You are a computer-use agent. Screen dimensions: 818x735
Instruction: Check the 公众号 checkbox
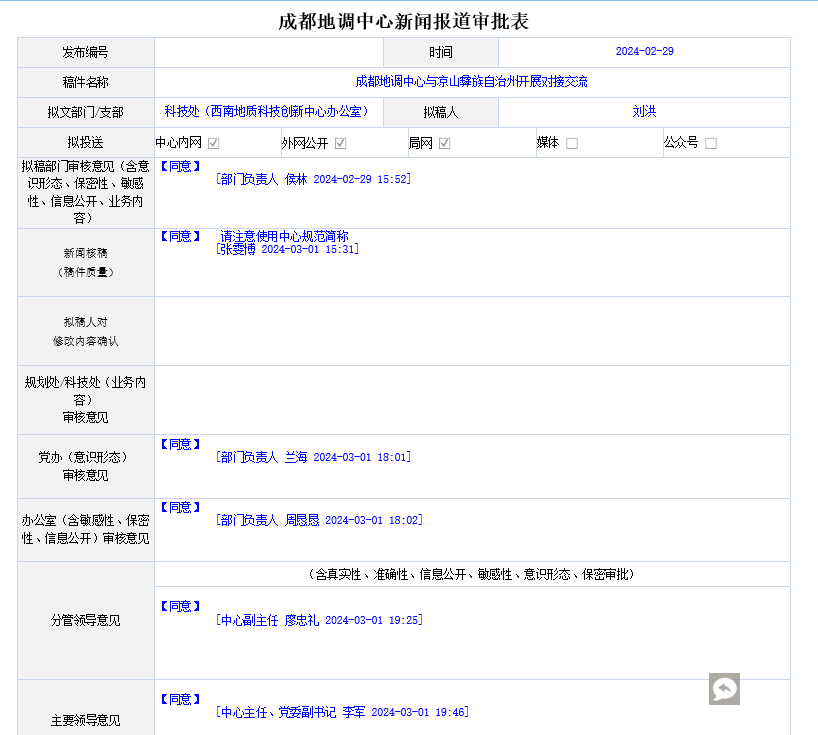coord(711,143)
